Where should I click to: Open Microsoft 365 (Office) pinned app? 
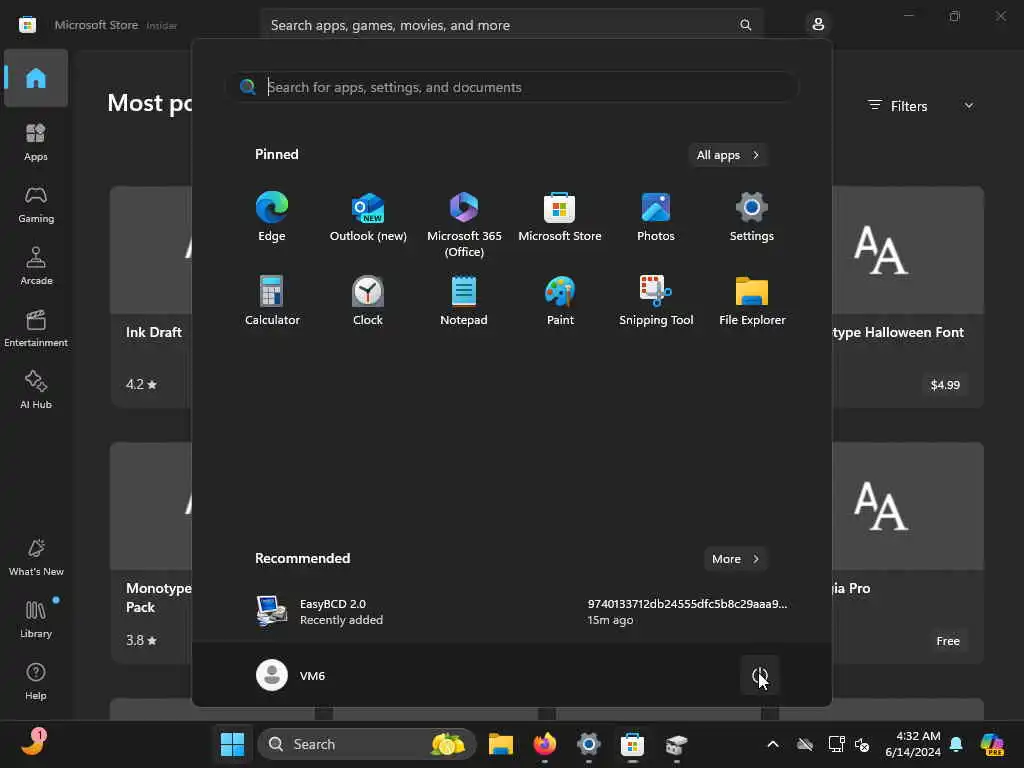[464, 225]
